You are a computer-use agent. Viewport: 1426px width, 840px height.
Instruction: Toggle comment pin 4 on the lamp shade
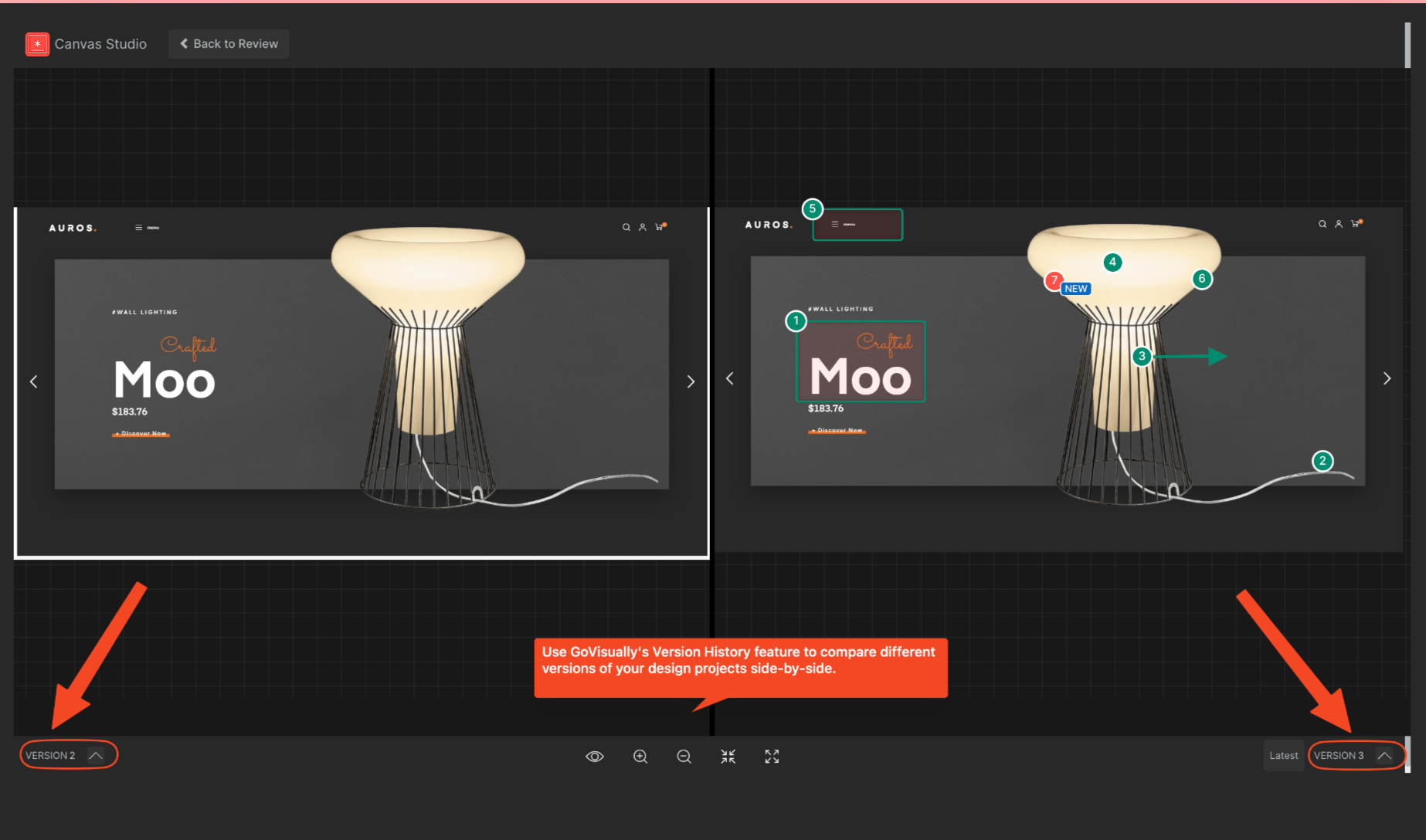(1112, 262)
